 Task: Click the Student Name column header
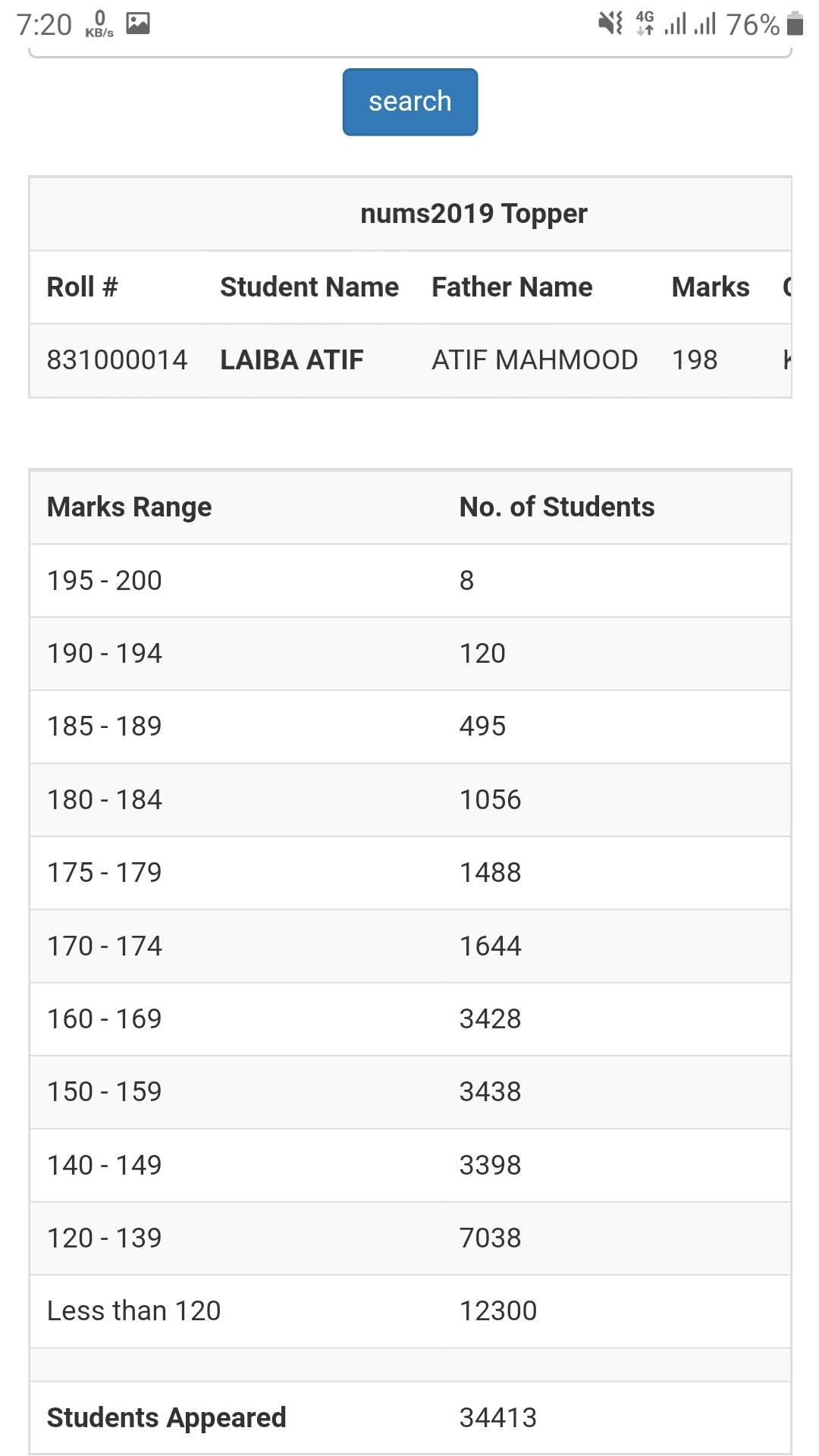(x=309, y=287)
